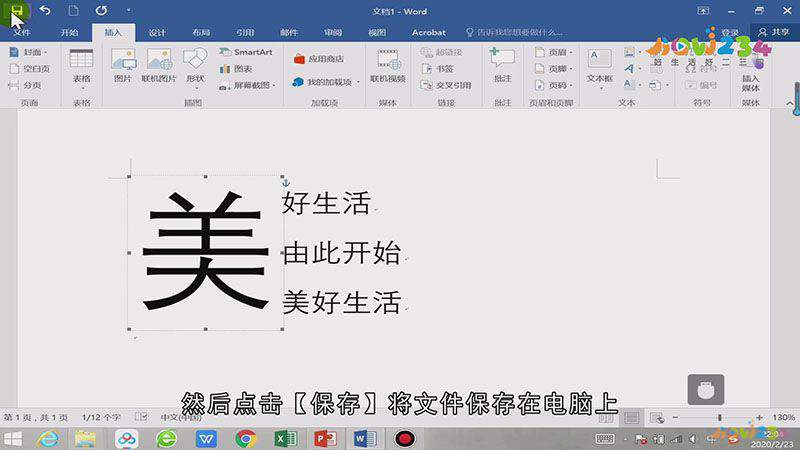800x450 pixels.
Task: Open the 形状 shapes gallery
Action: pos(195,69)
